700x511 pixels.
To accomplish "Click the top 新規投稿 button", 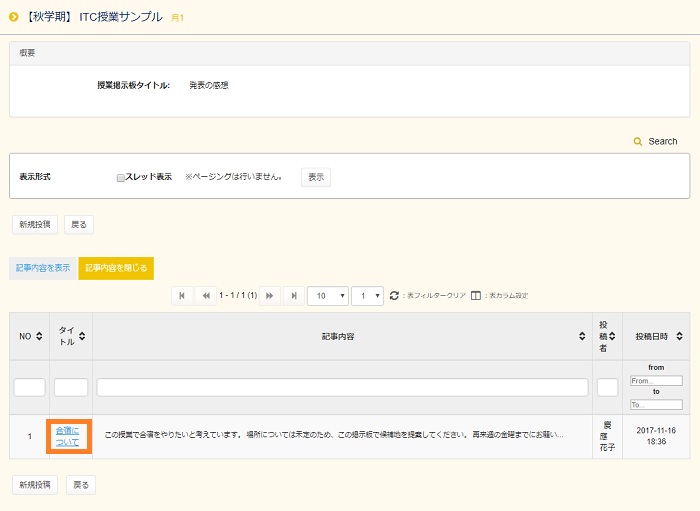I will click(35, 224).
